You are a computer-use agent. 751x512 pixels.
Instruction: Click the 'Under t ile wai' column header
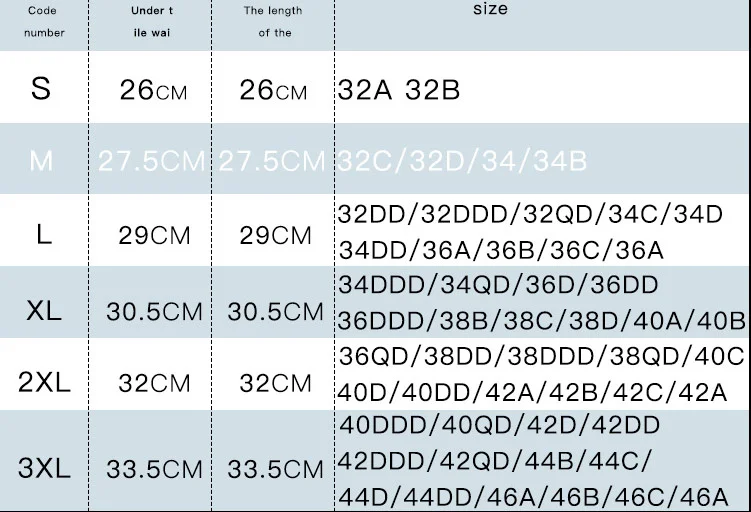153,22
